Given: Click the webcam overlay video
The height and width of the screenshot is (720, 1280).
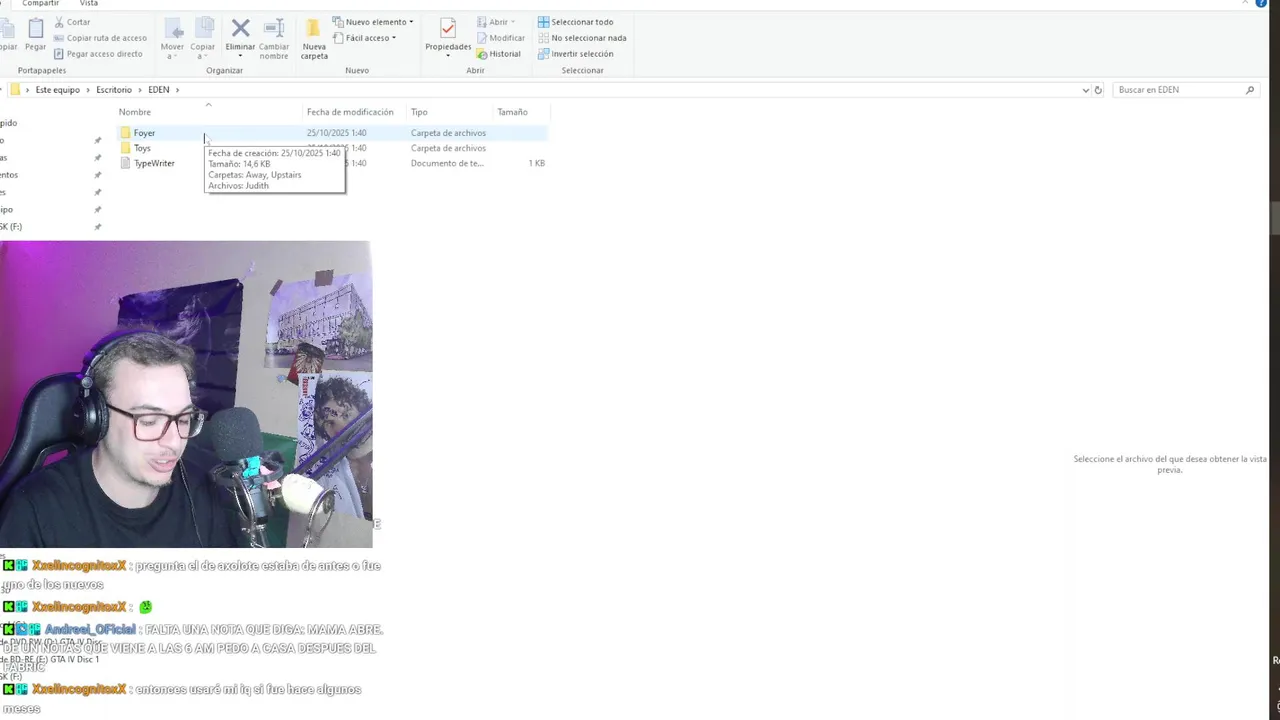Looking at the screenshot, I should pos(186,394).
